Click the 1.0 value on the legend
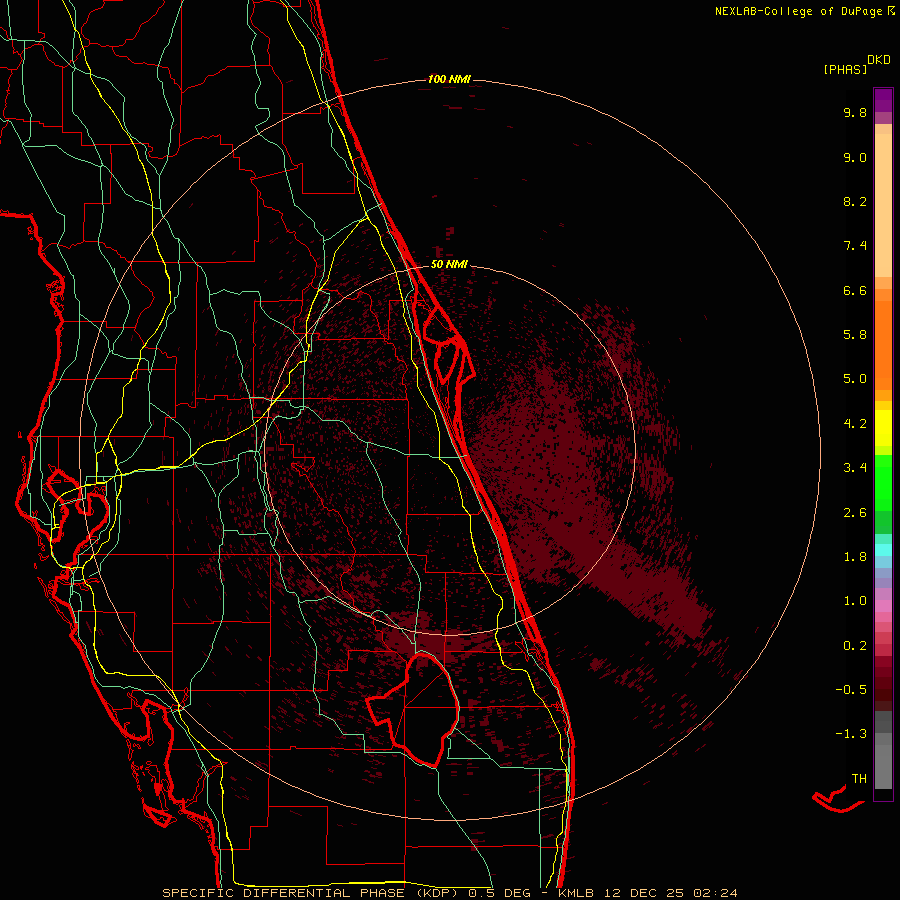900x900 pixels. click(x=855, y=601)
